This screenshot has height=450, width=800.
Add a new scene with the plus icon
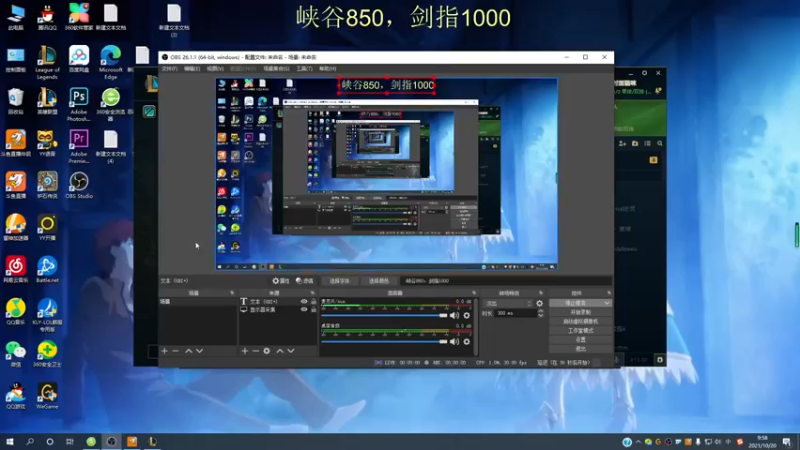coord(164,351)
